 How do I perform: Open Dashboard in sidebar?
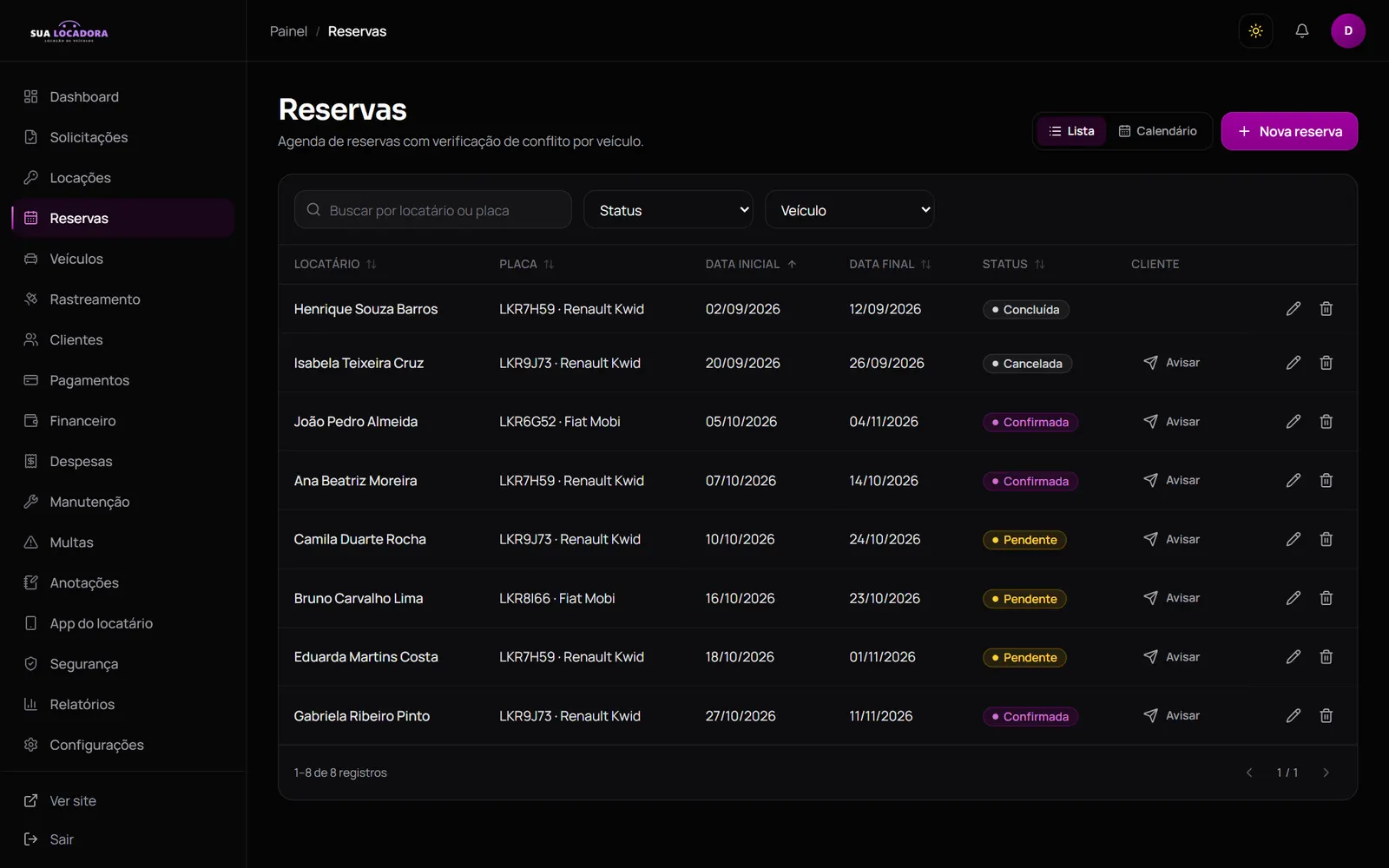[x=123, y=96]
